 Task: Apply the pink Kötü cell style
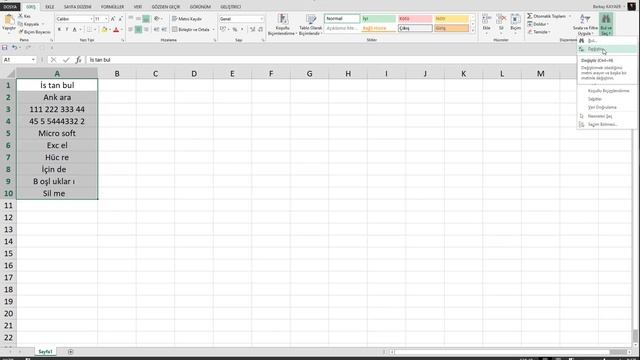pyautogui.click(x=415, y=19)
